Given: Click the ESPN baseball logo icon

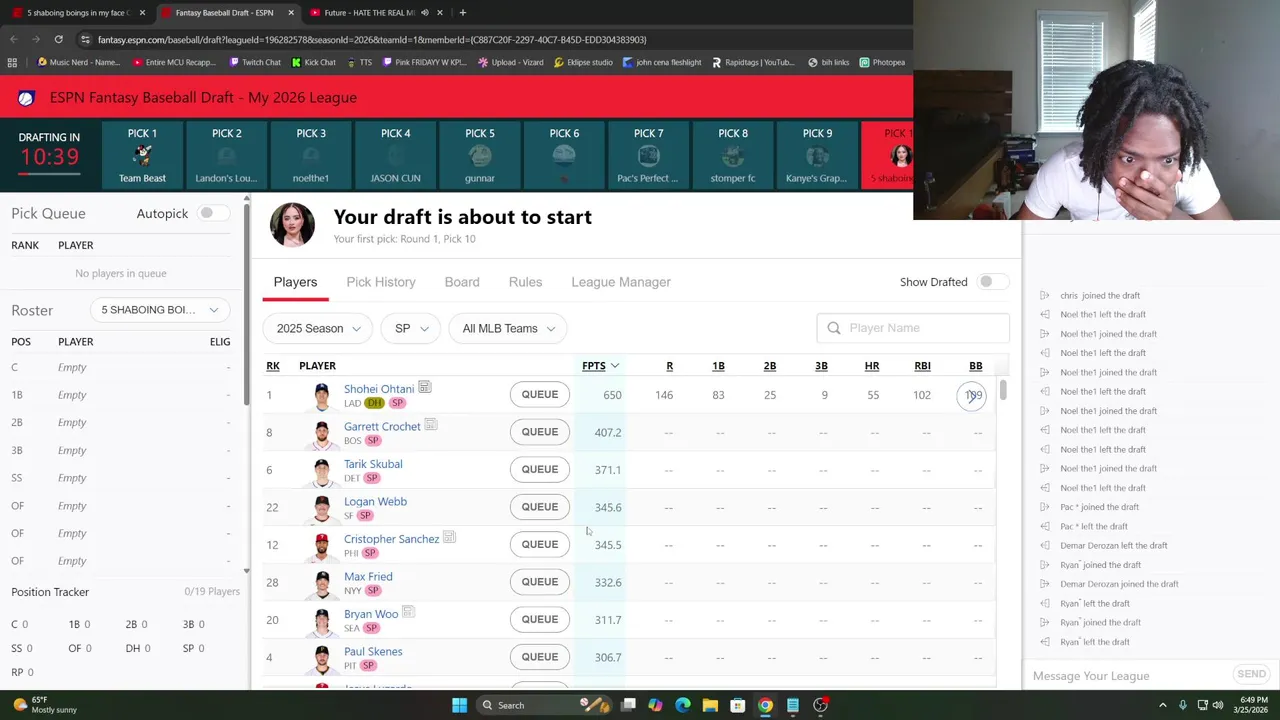Looking at the screenshot, I should 26,97.
